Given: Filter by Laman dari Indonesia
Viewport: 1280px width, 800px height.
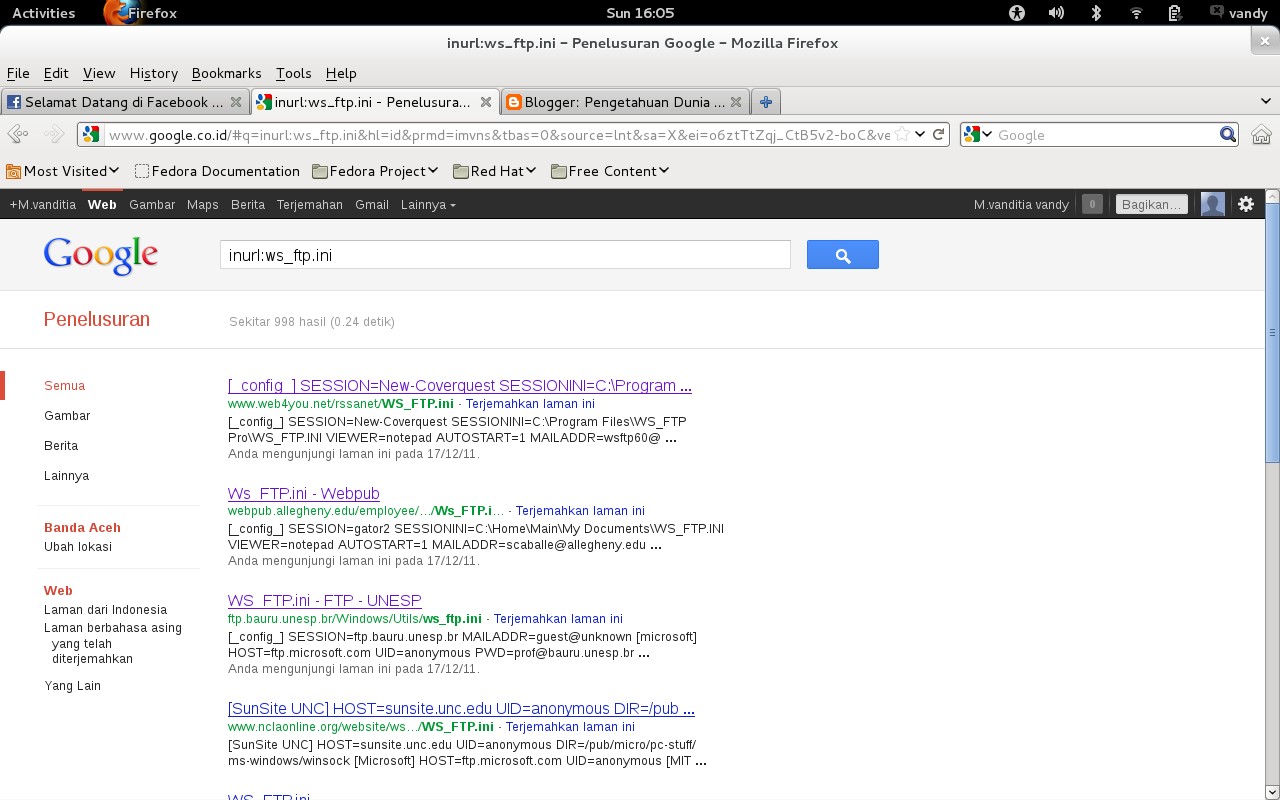Looking at the screenshot, I should (106, 610).
